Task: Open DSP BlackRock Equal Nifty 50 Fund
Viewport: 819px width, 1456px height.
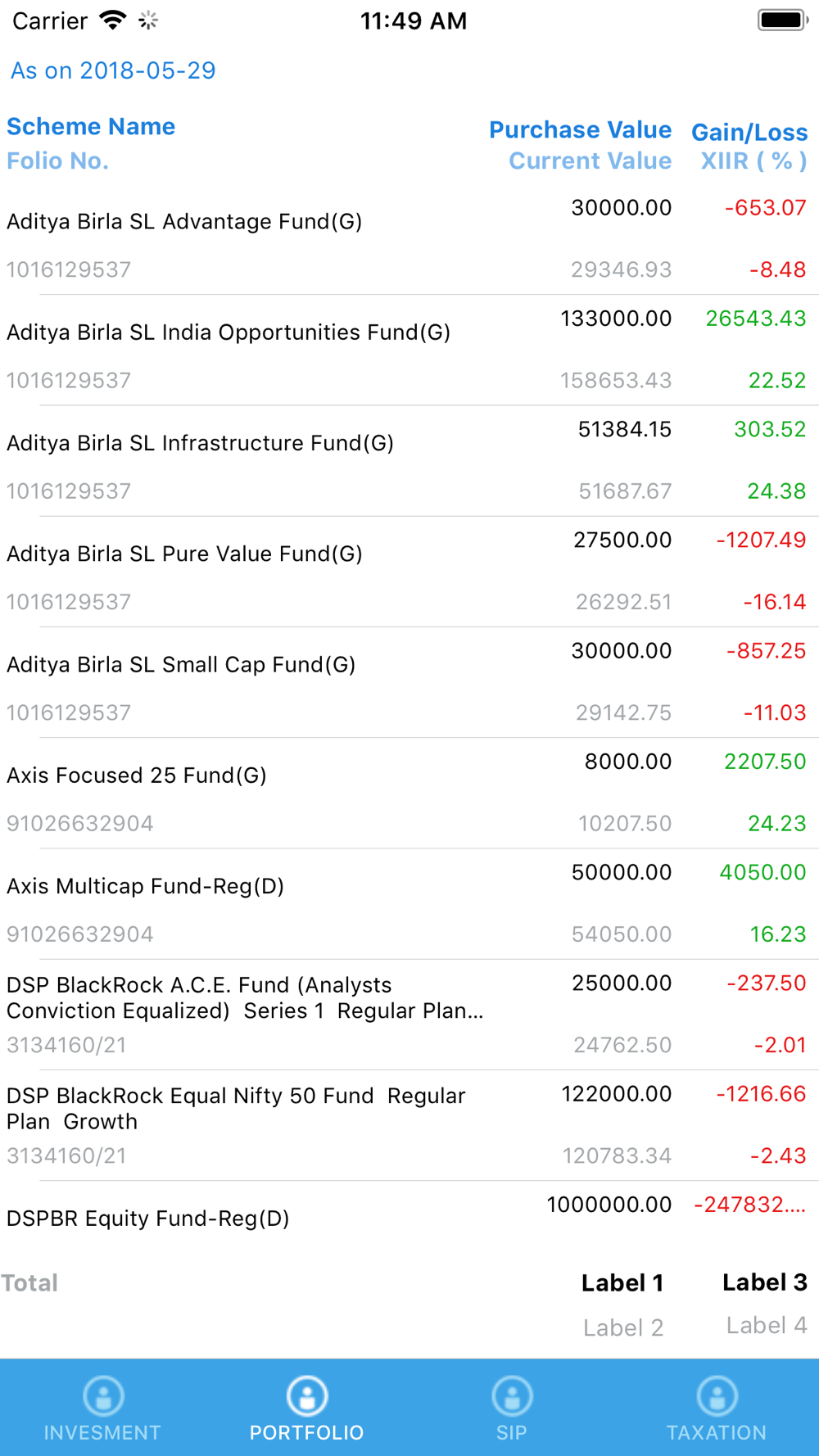Action: 236,1108
